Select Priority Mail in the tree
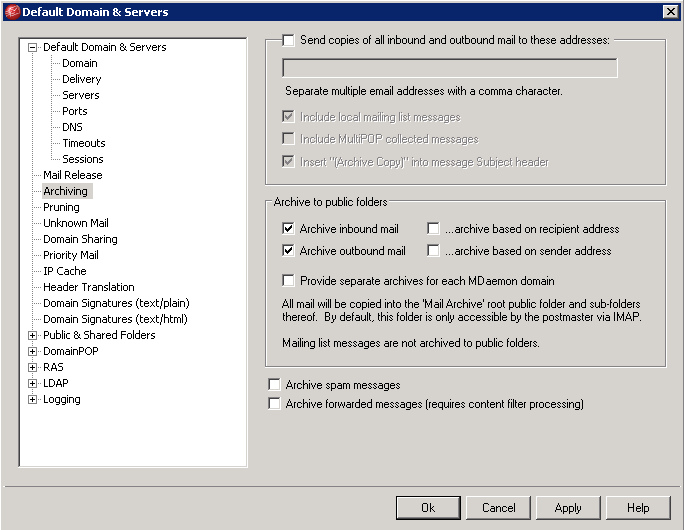684x530 pixels. (x=71, y=255)
